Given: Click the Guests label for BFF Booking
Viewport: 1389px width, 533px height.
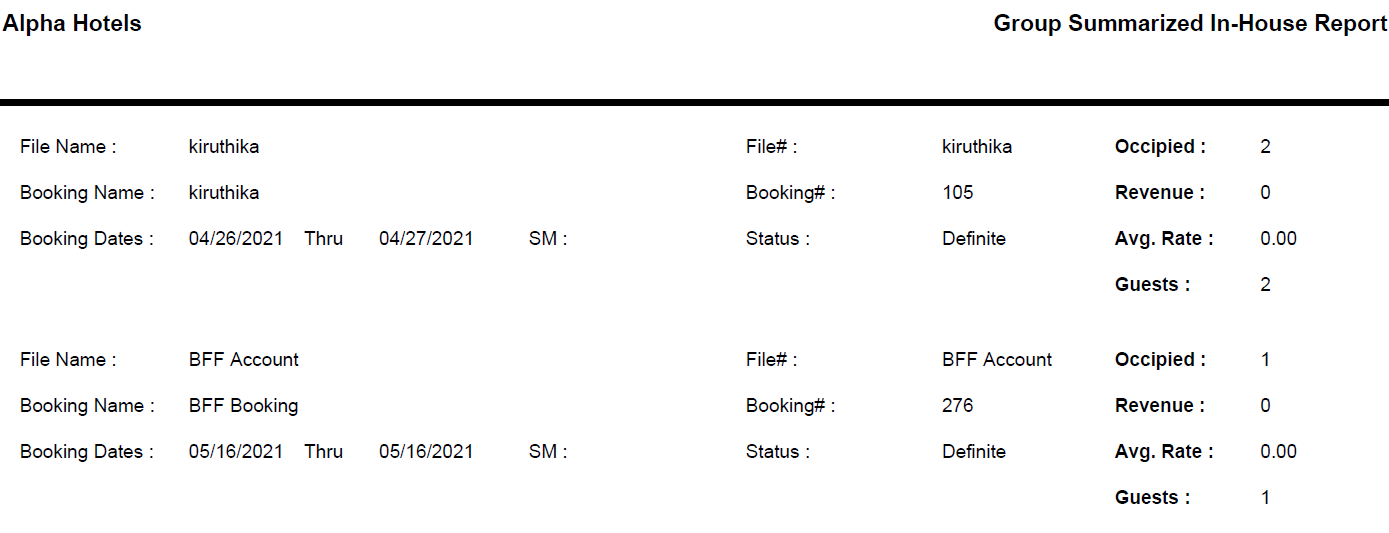Looking at the screenshot, I should 1152,498.
